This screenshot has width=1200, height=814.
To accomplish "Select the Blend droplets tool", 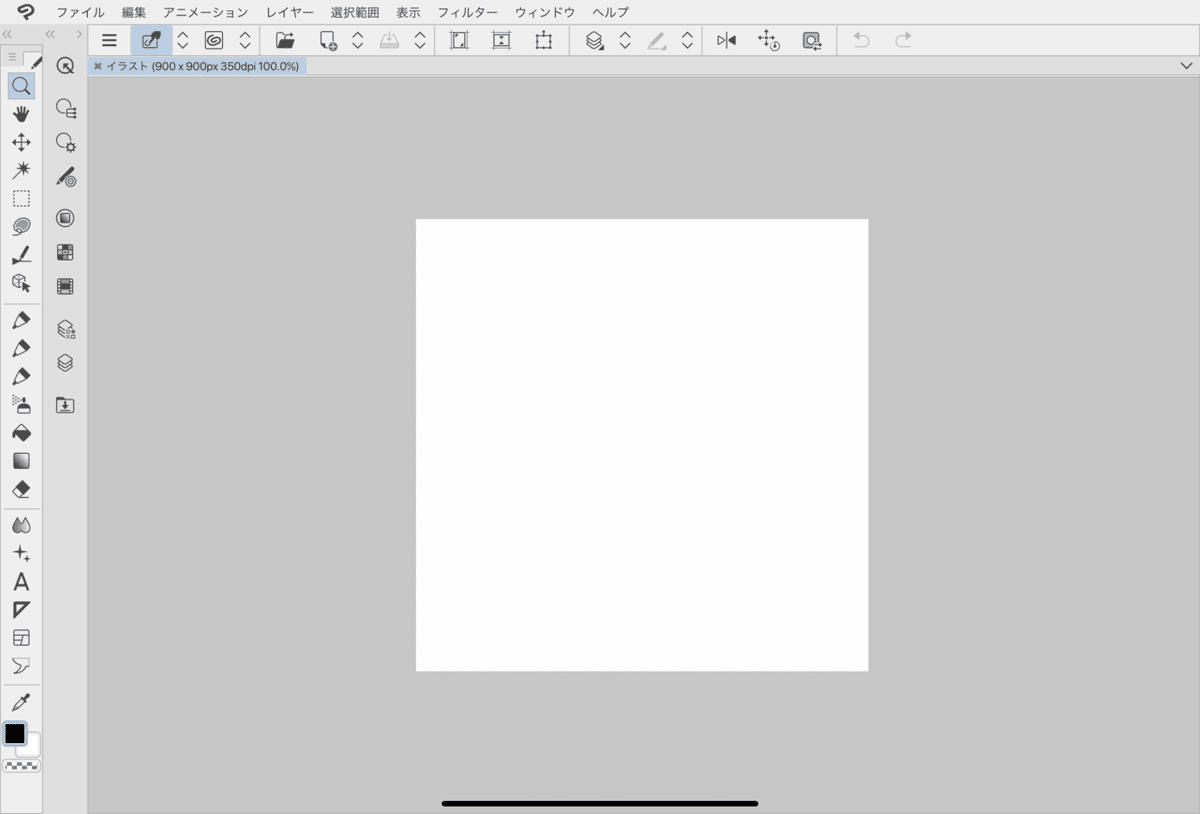I will 21,525.
